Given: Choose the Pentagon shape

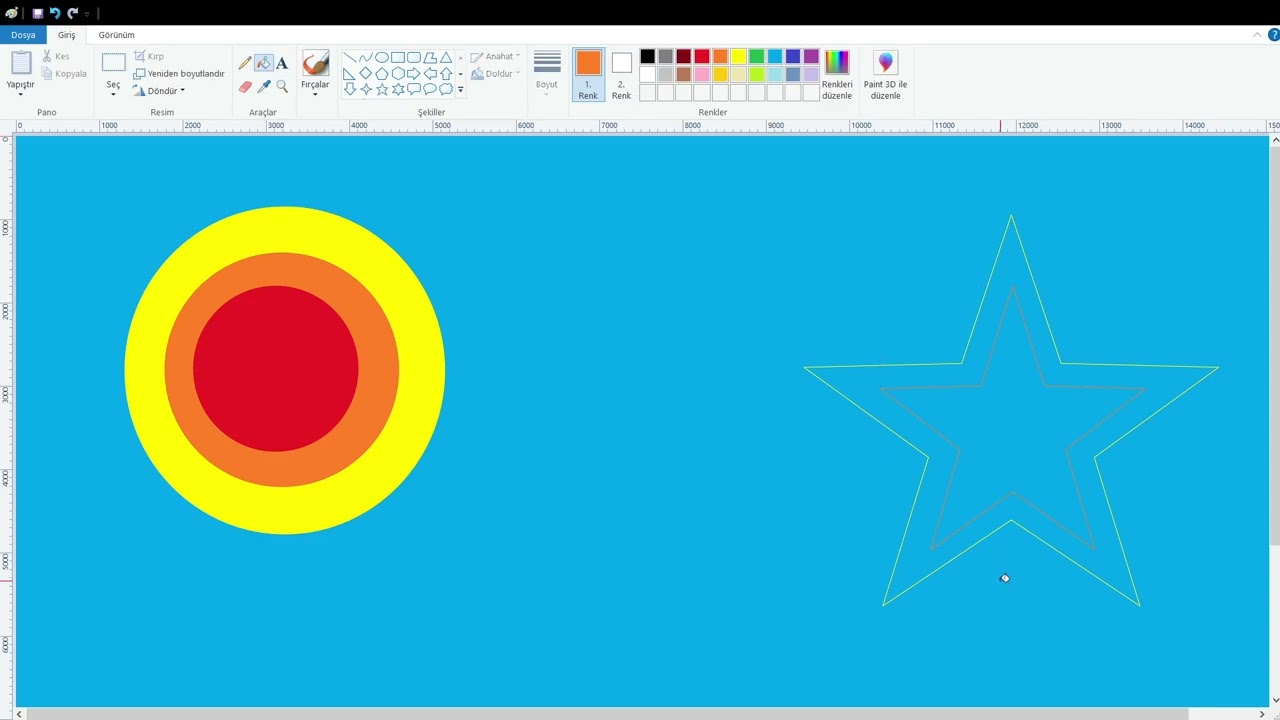Looking at the screenshot, I should click(382, 74).
